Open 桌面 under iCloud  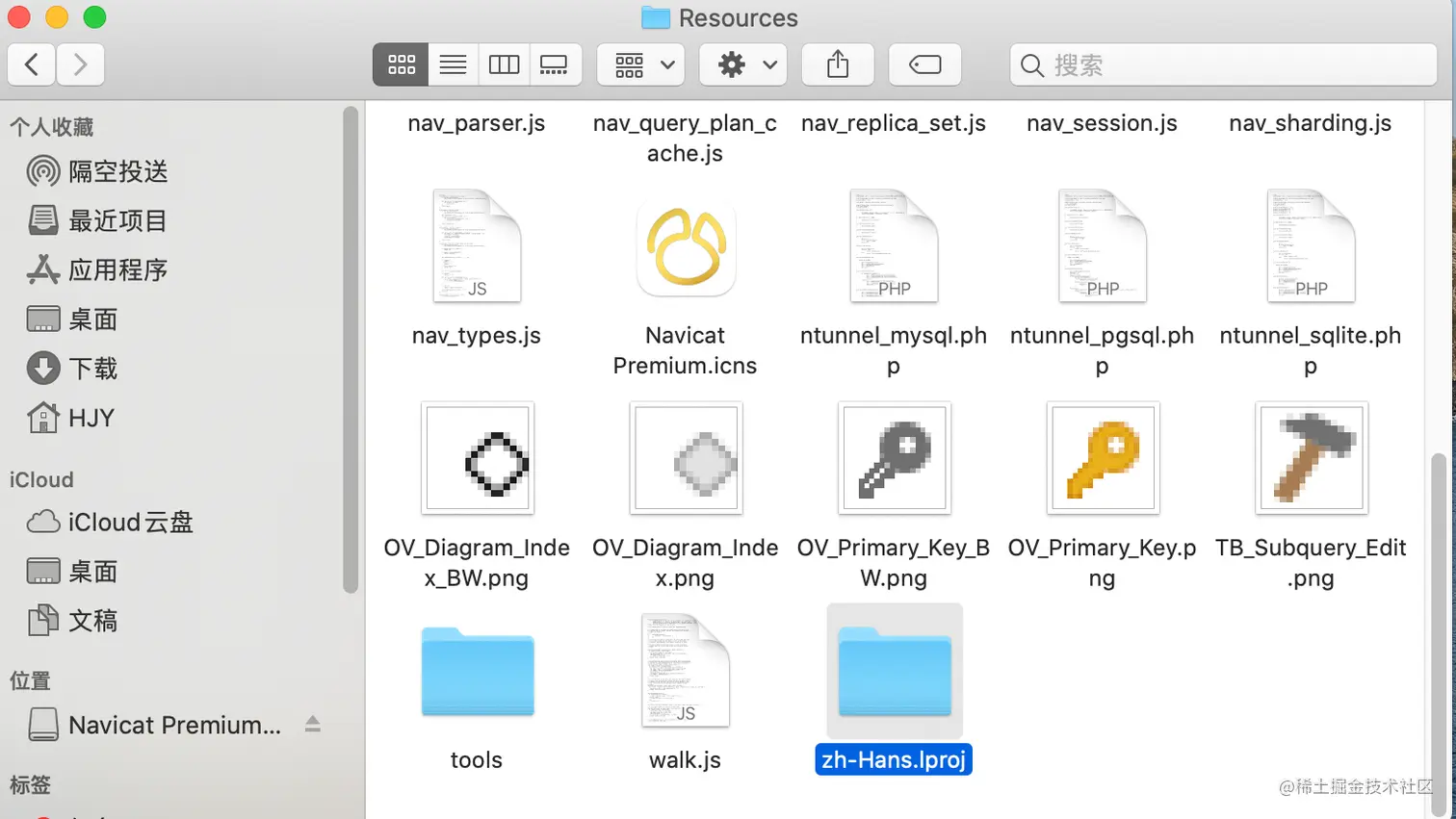click(72, 571)
